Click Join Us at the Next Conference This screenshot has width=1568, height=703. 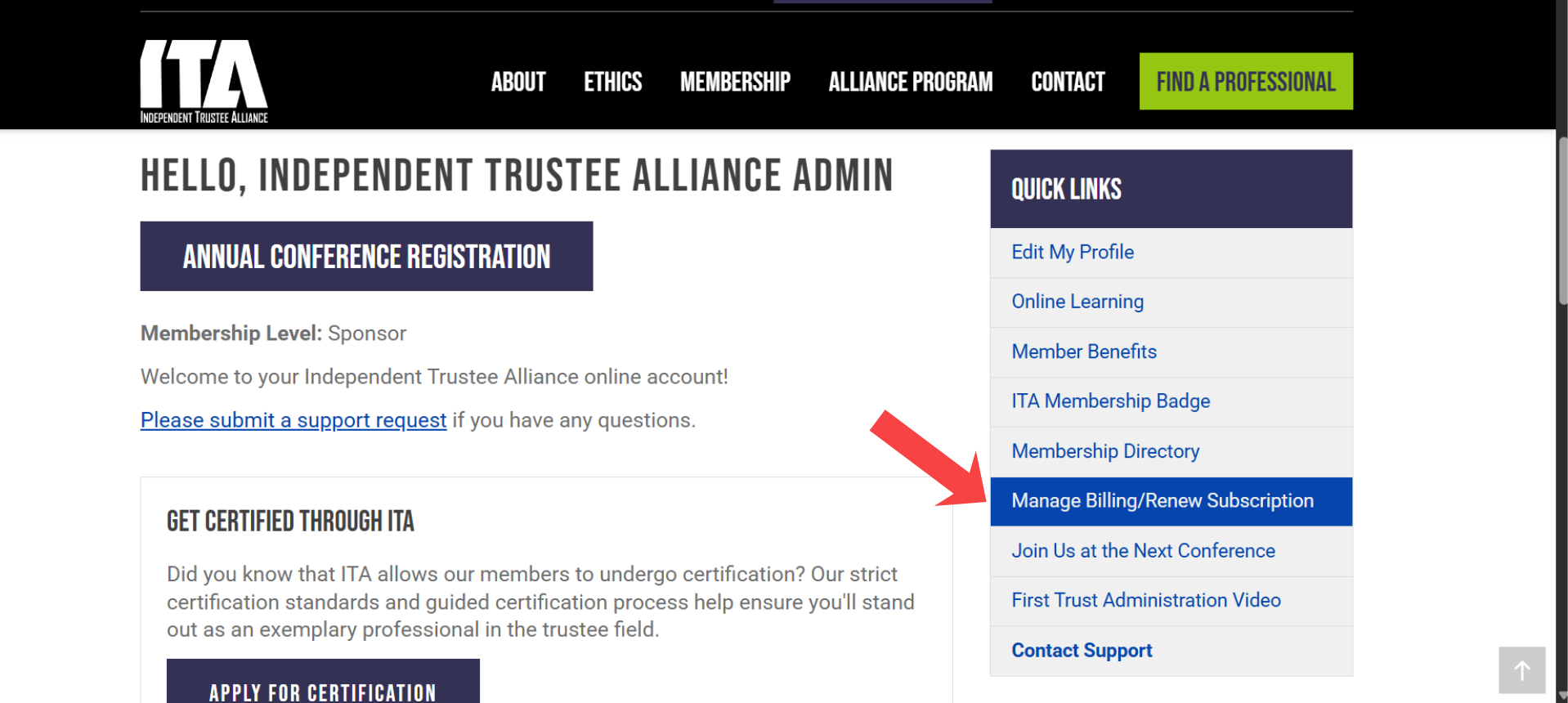point(1142,551)
